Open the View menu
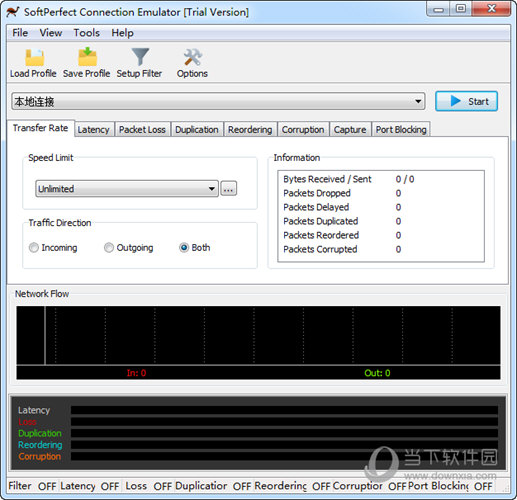 [x=51, y=33]
